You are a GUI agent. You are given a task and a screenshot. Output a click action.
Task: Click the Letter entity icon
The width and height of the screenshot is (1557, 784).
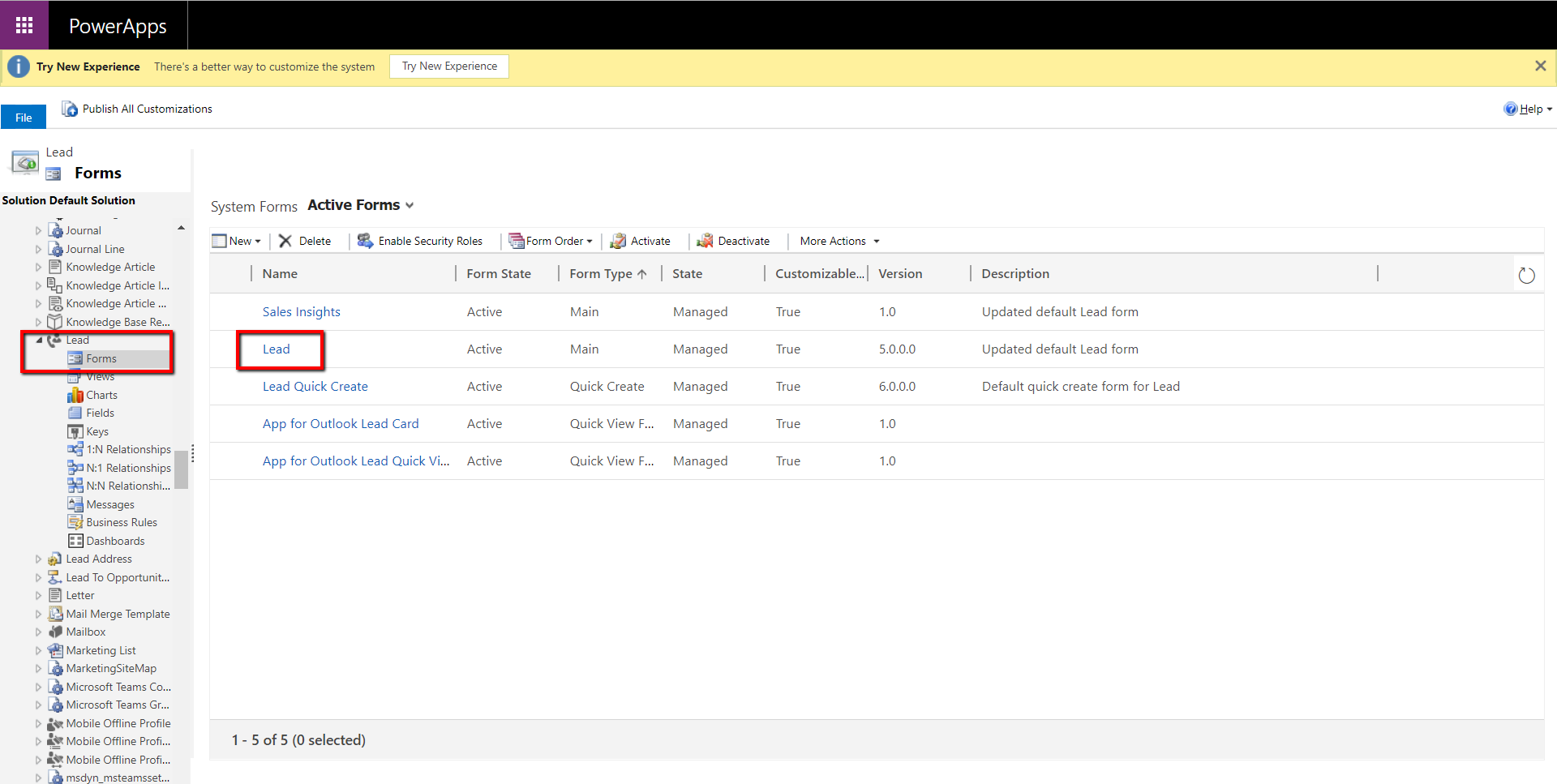tap(55, 595)
